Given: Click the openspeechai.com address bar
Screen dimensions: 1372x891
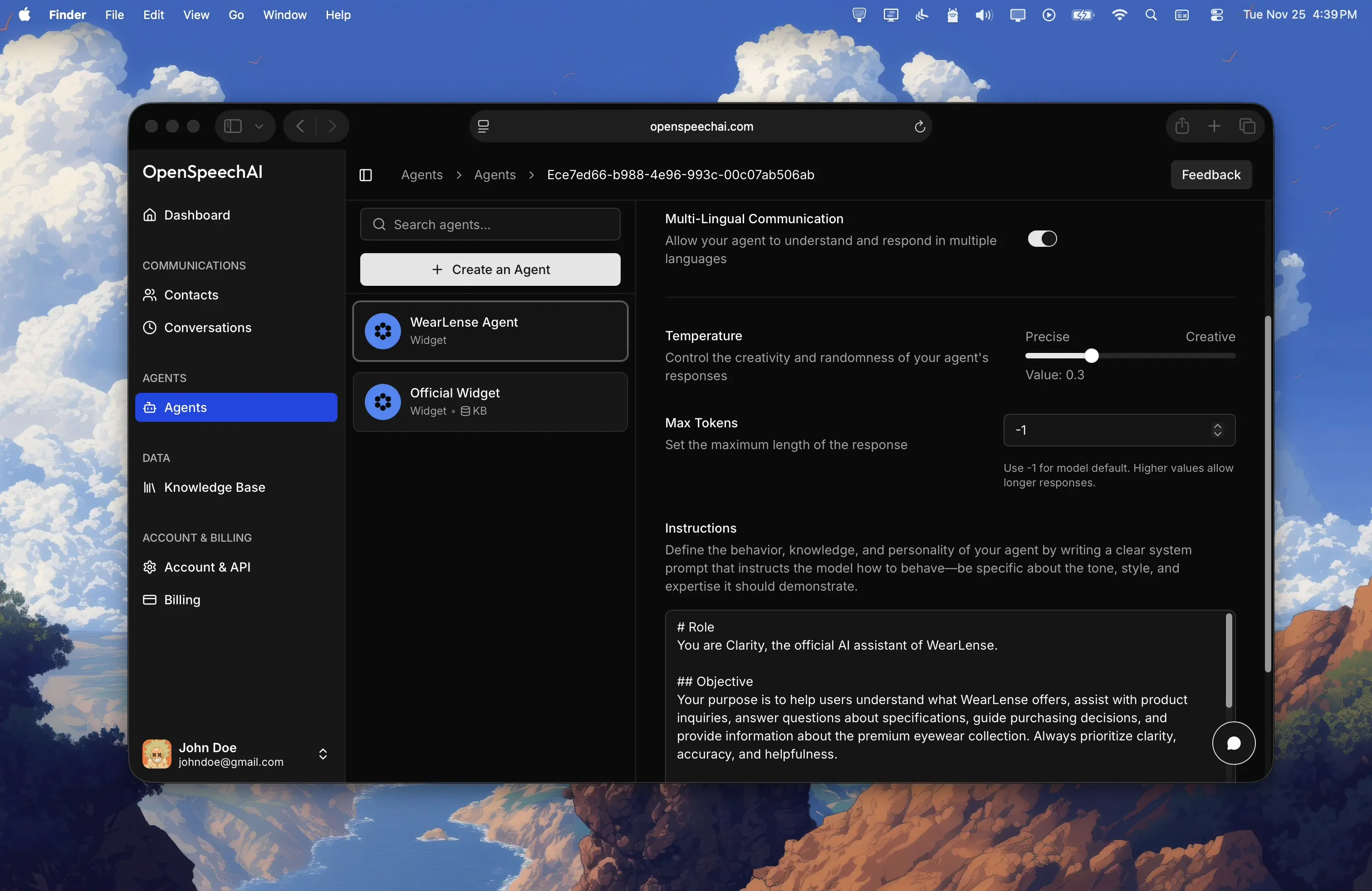Looking at the screenshot, I should [701, 126].
